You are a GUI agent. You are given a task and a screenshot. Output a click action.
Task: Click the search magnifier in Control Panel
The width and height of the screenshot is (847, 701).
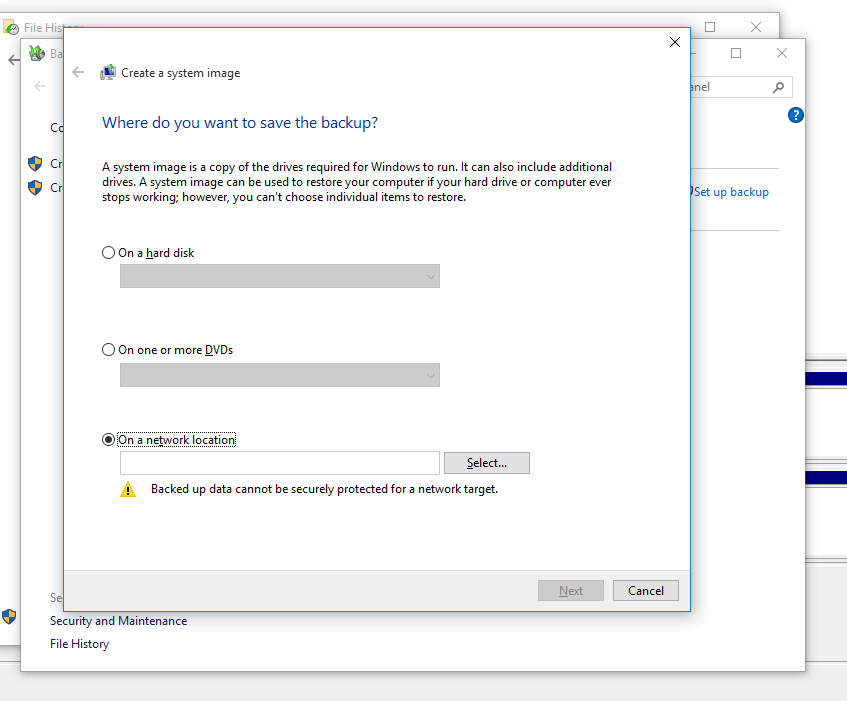[778, 88]
